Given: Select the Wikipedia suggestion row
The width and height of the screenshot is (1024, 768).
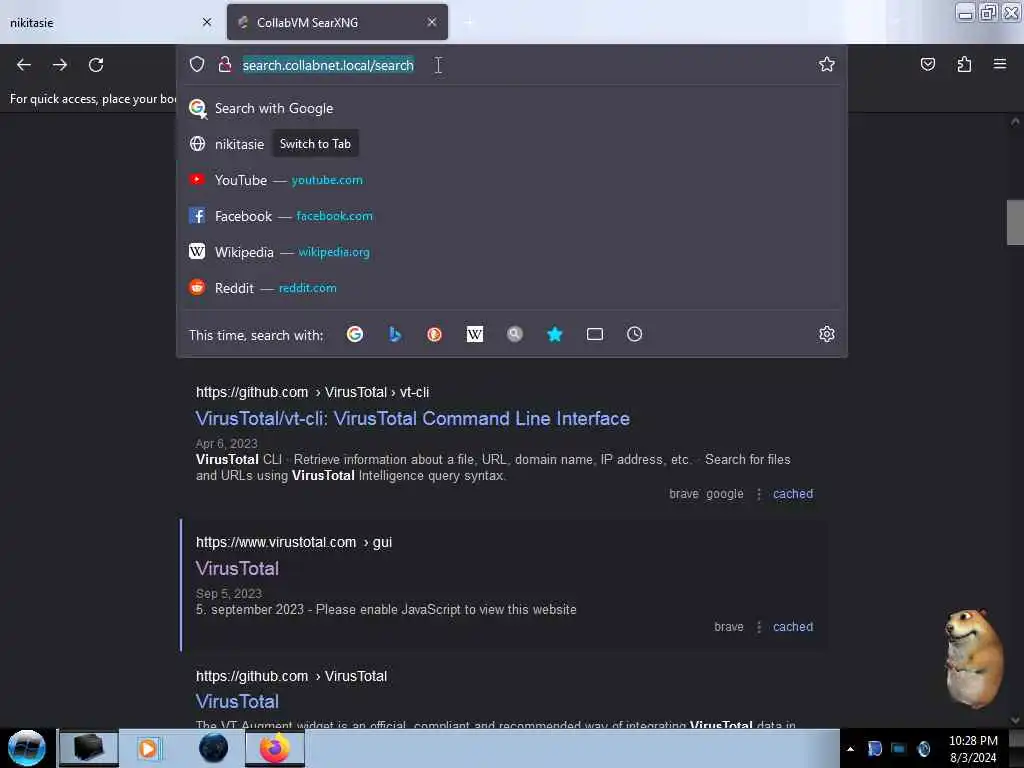Looking at the screenshot, I should pos(512,251).
